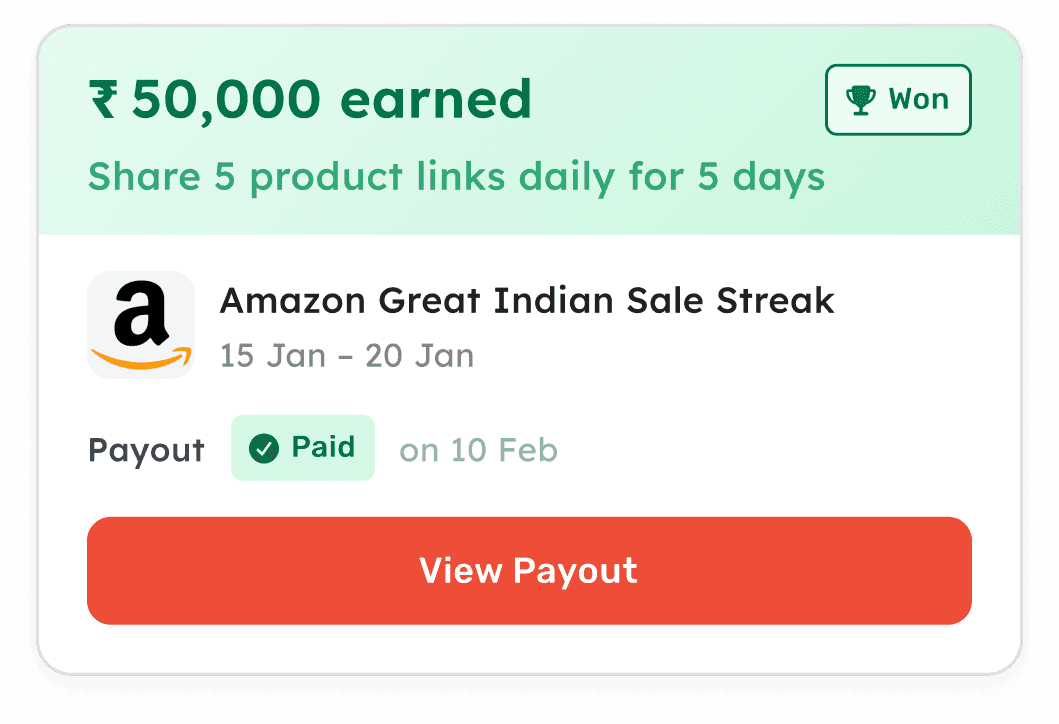The height and width of the screenshot is (724, 1059).
Task: Select the 'Won' label text in badge
Action: (918, 99)
